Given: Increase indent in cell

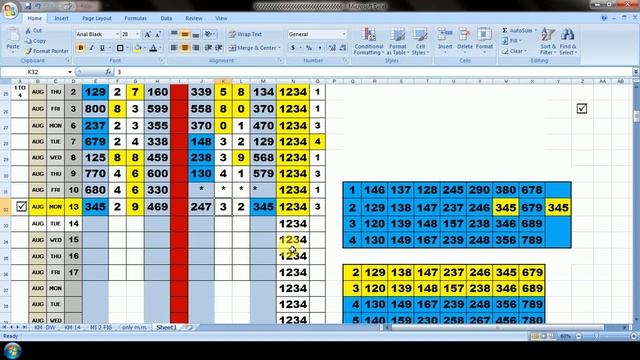Looking at the screenshot, I should click(x=219, y=48).
